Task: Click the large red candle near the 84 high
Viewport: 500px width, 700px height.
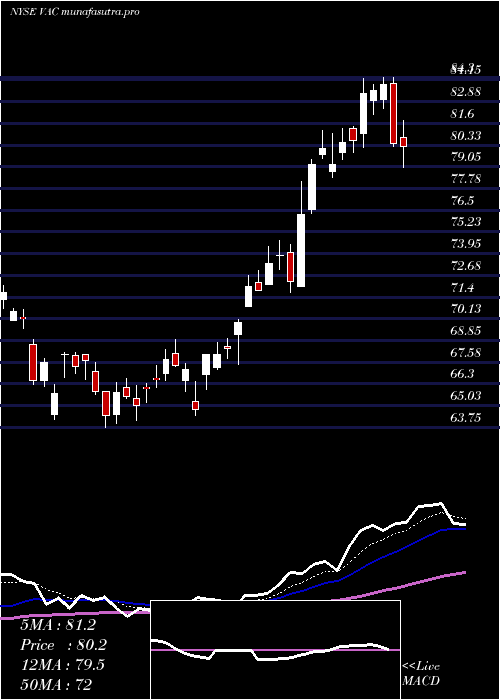Action: [x=393, y=113]
